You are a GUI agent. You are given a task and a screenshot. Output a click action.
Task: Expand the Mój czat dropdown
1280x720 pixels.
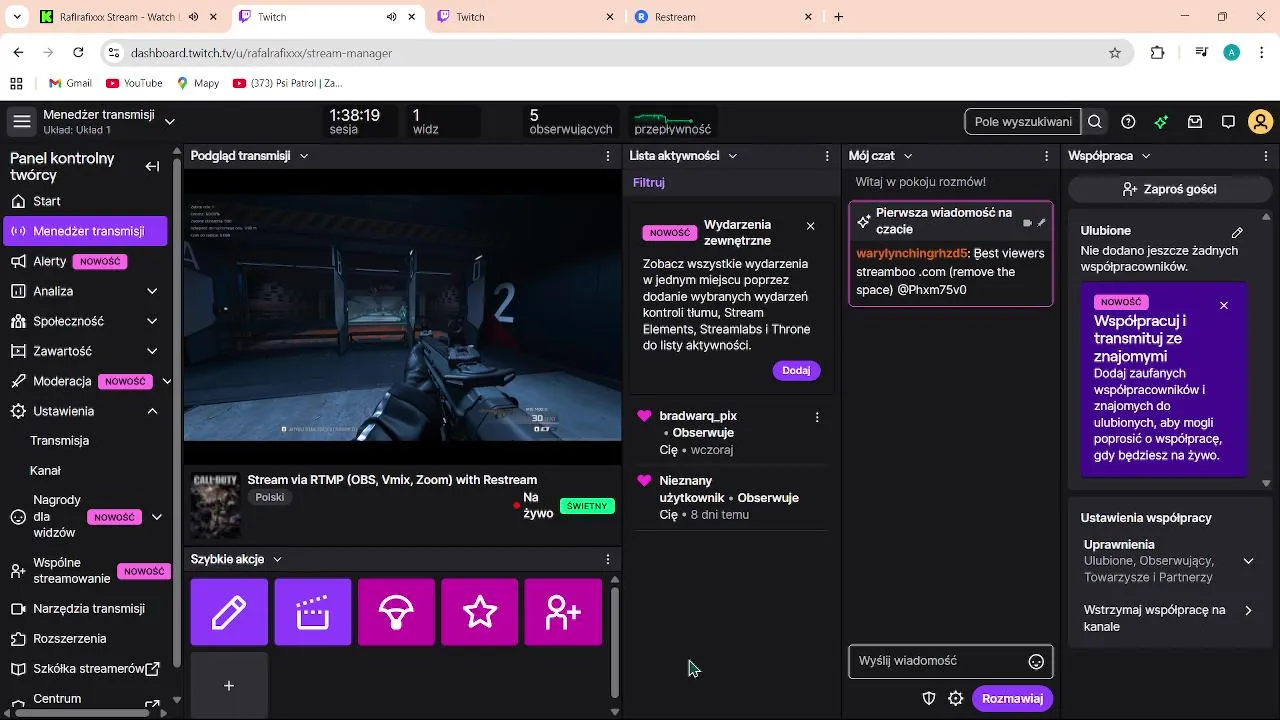(x=907, y=156)
